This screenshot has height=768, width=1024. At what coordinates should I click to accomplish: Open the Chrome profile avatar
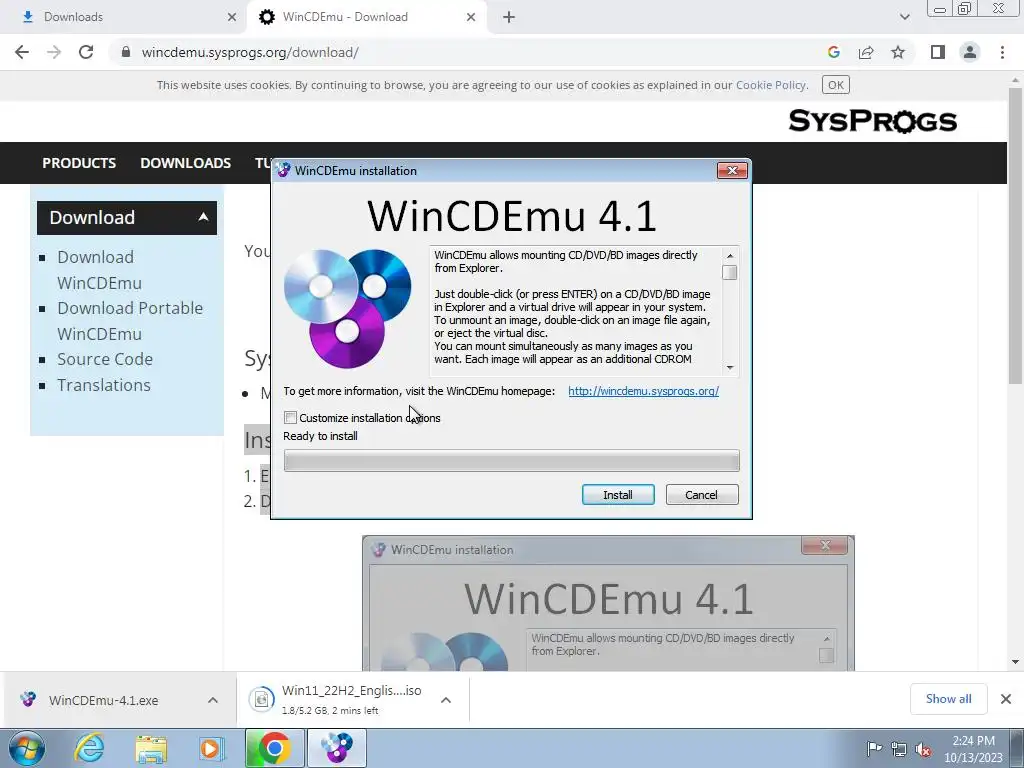click(970, 52)
